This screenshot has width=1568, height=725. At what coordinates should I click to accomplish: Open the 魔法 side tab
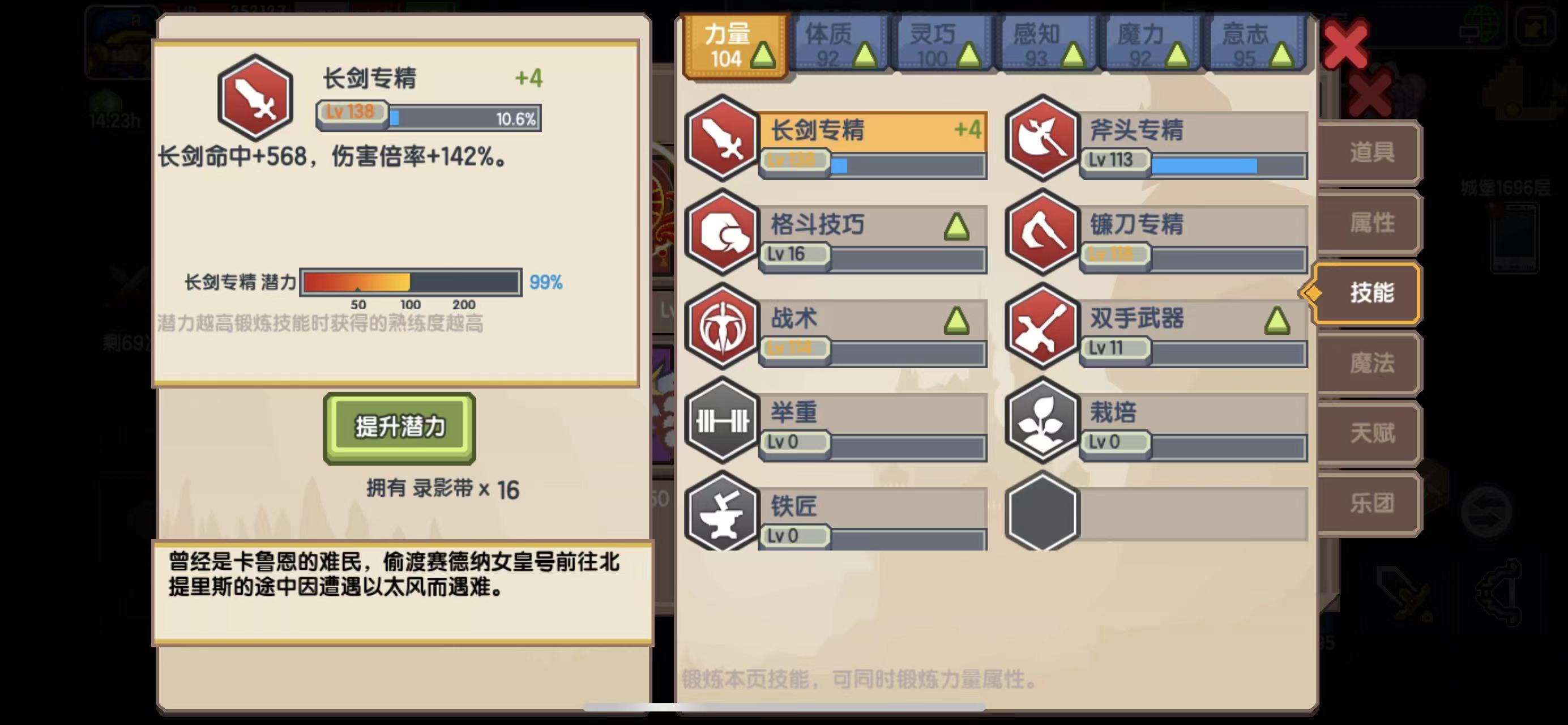click(1371, 364)
